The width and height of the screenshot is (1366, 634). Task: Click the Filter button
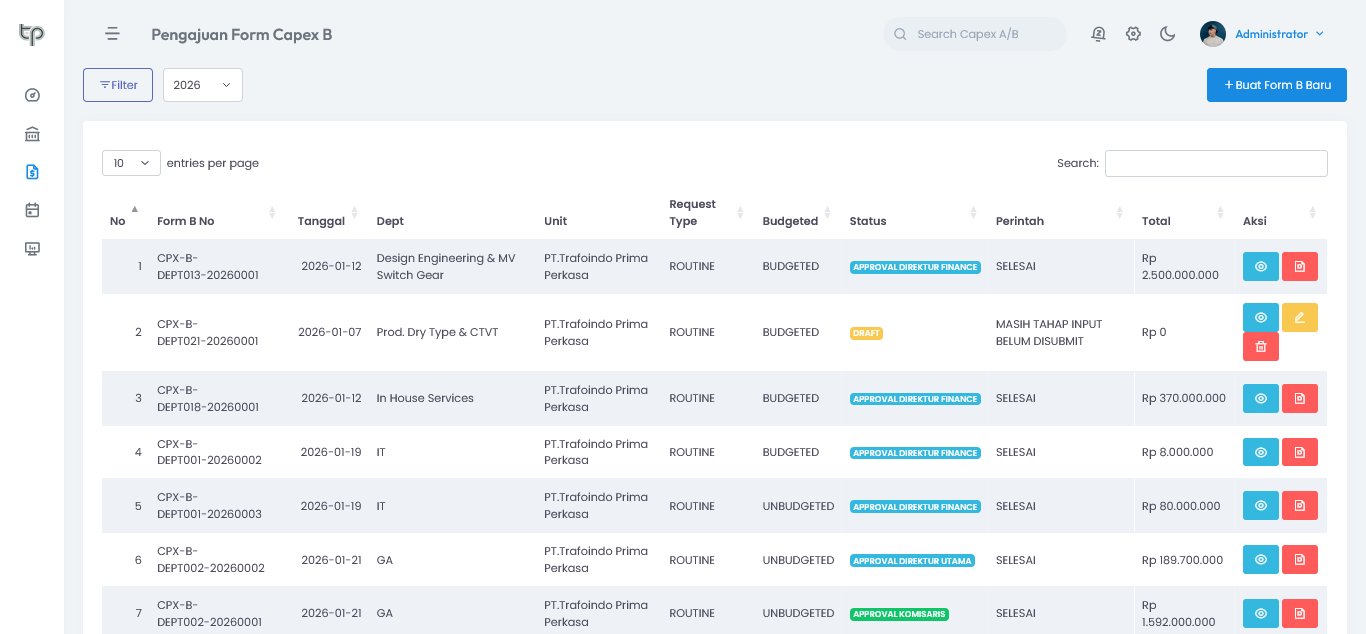118,85
